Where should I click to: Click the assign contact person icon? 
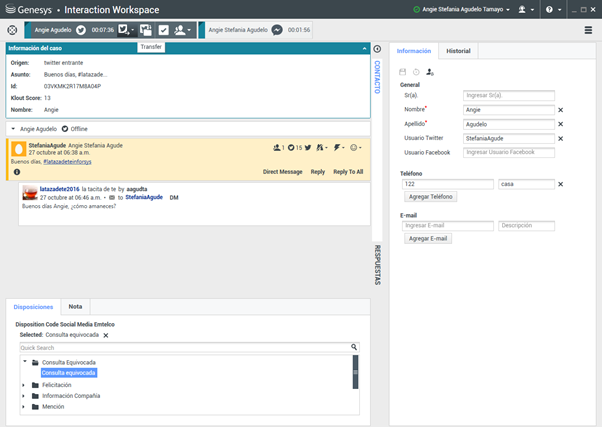(430, 72)
